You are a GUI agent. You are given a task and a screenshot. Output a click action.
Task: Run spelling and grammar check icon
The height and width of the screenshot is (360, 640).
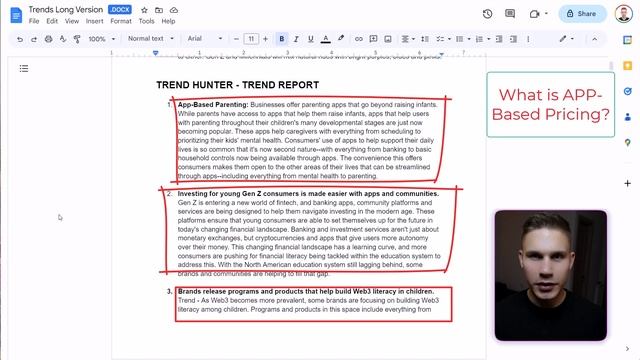tap(62, 39)
